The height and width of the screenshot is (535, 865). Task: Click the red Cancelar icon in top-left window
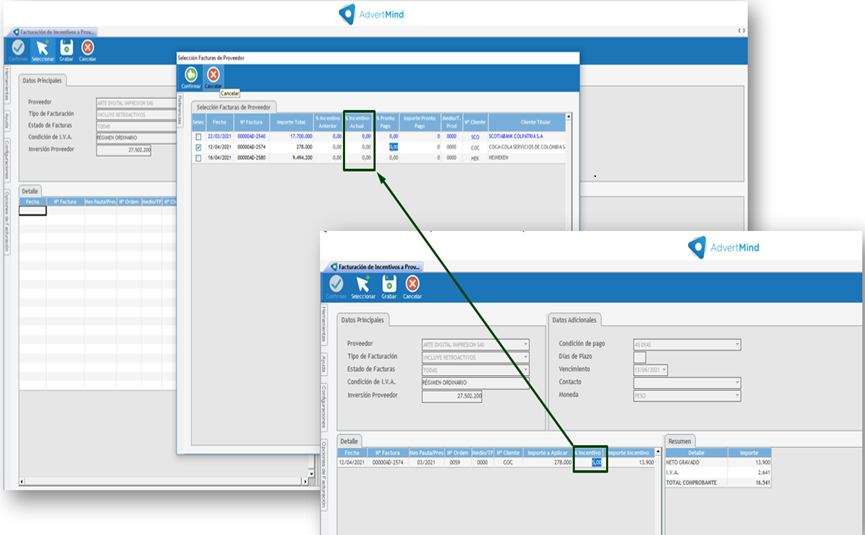coord(88,48)
